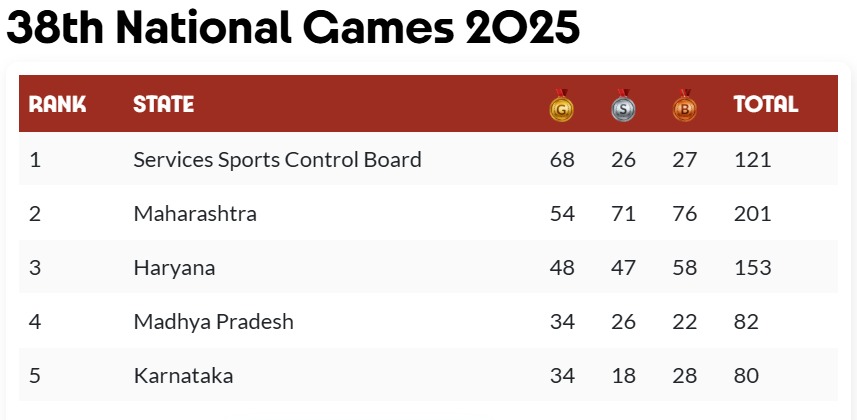Click Services' gold count of 68
The width and height of the screenshot is (857, 420).
click(562, 159)
